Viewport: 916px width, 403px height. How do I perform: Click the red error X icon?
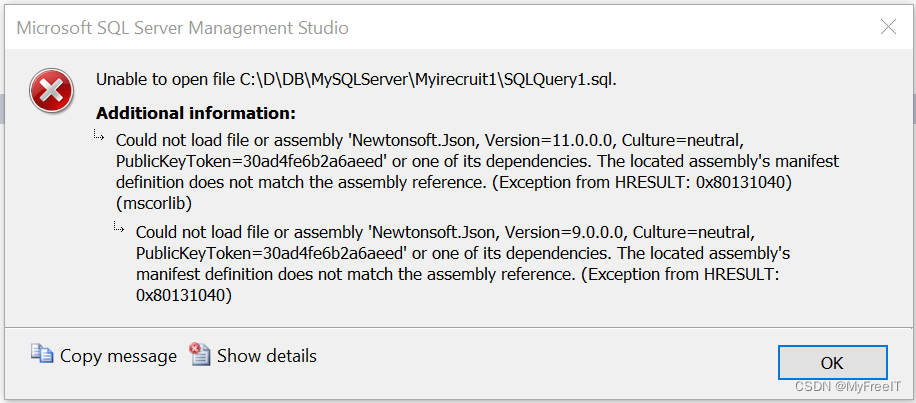click(x=51, y=91)
